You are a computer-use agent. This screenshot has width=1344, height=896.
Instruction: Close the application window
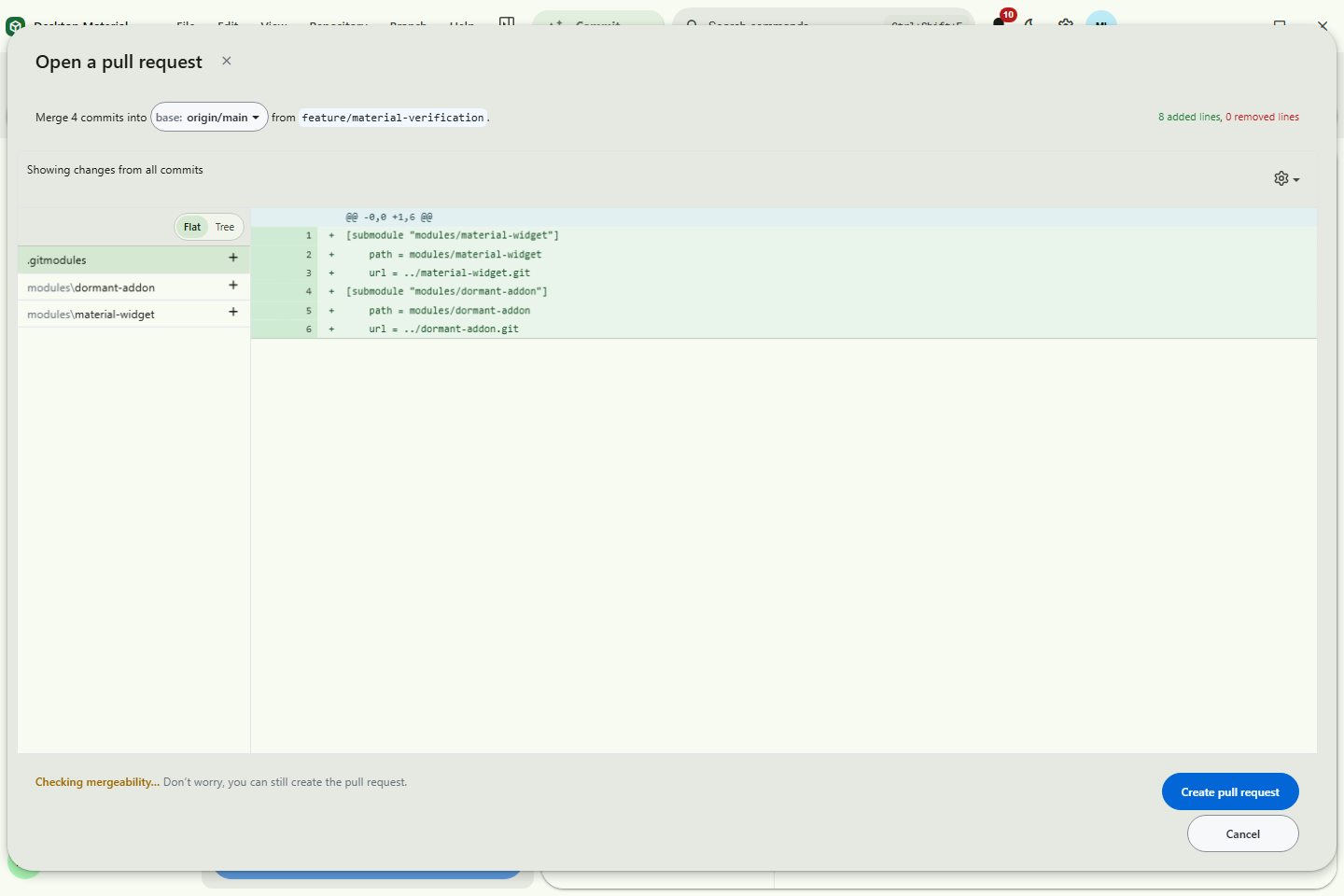[1323, 25]
